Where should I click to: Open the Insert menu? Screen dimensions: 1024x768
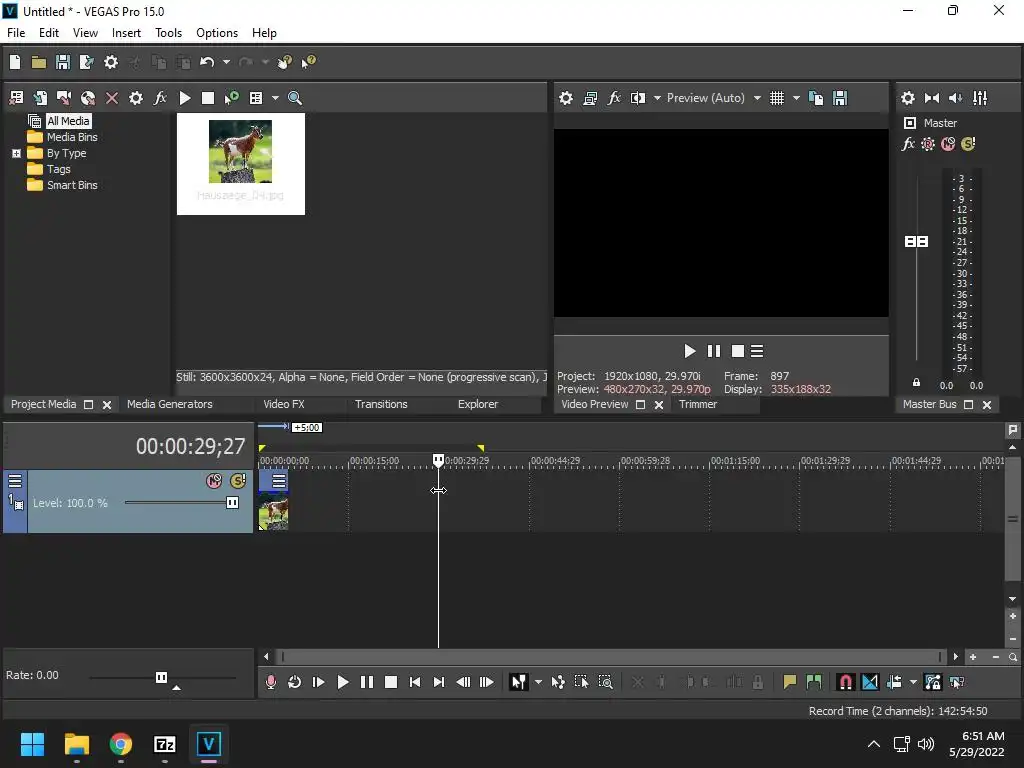coord(126,33)
